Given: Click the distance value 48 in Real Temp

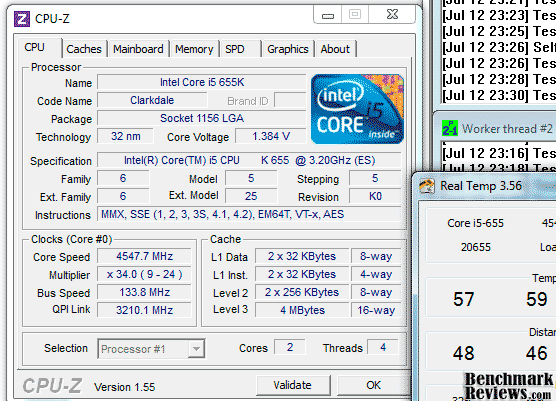Looking at the screenshot, I should click(x=463, y=353).
